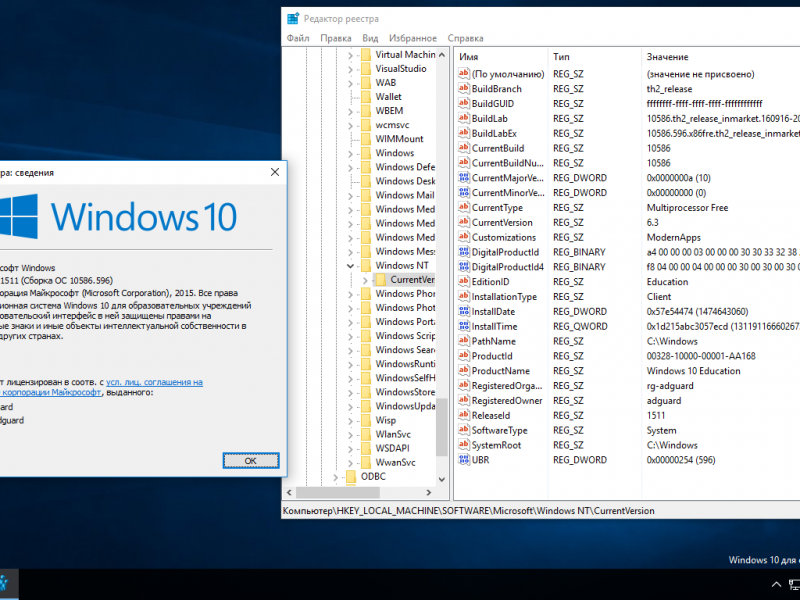Click the icon beside (По умолчанию)
The height and width of the screenshot is (600, 800).
tap(464, 73)
